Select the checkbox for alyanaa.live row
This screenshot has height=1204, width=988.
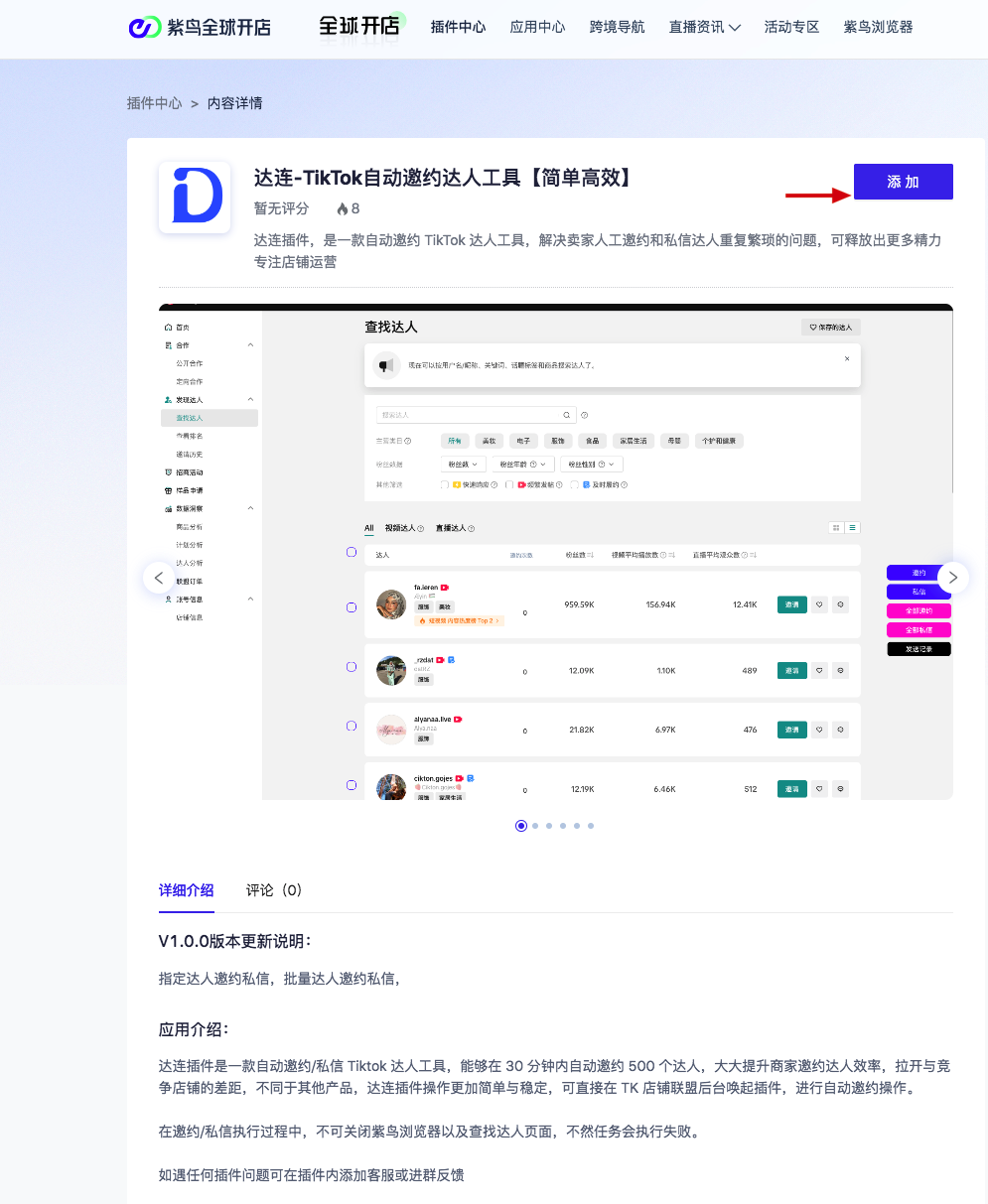[352, 726]
